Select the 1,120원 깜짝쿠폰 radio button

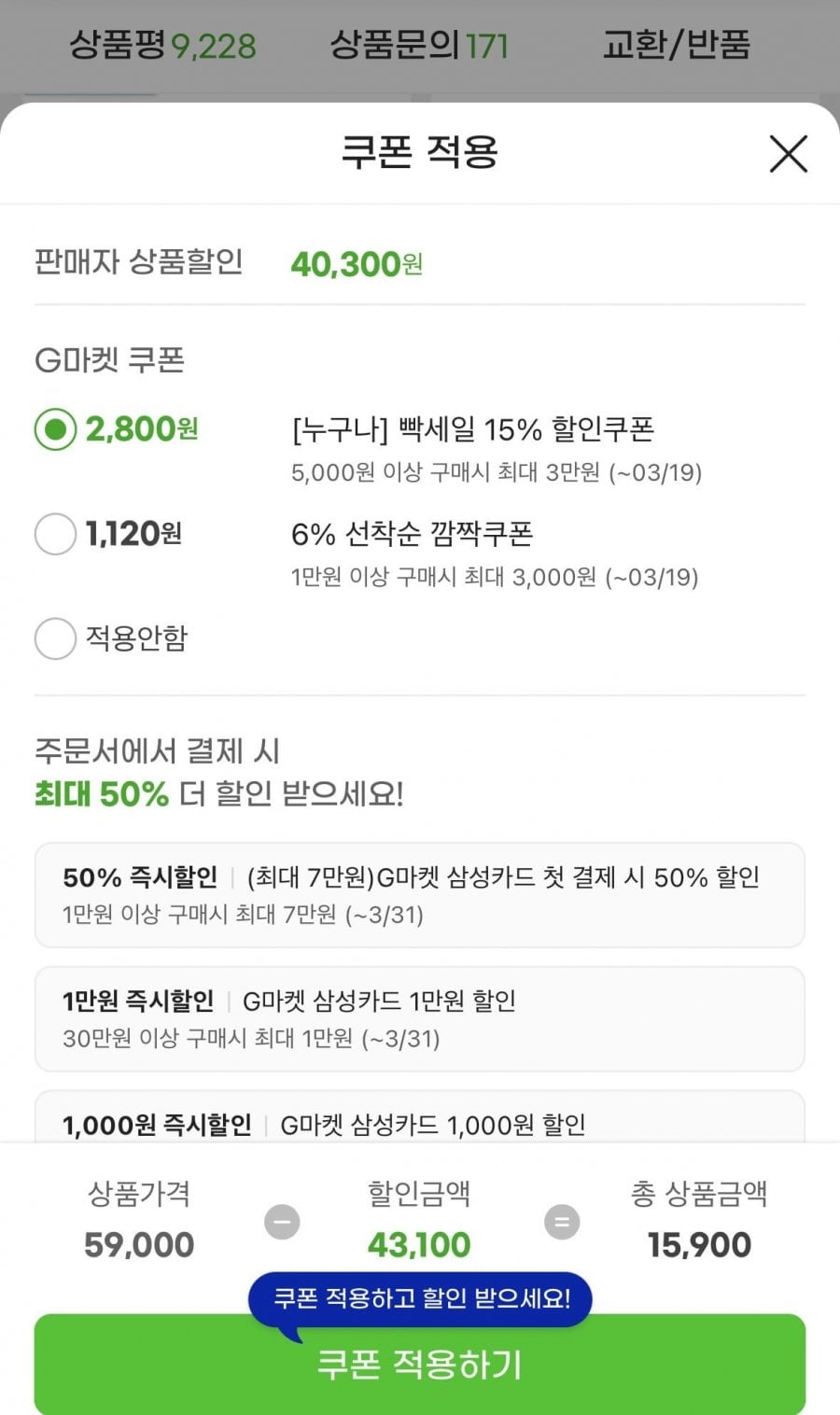click(55, 535)
